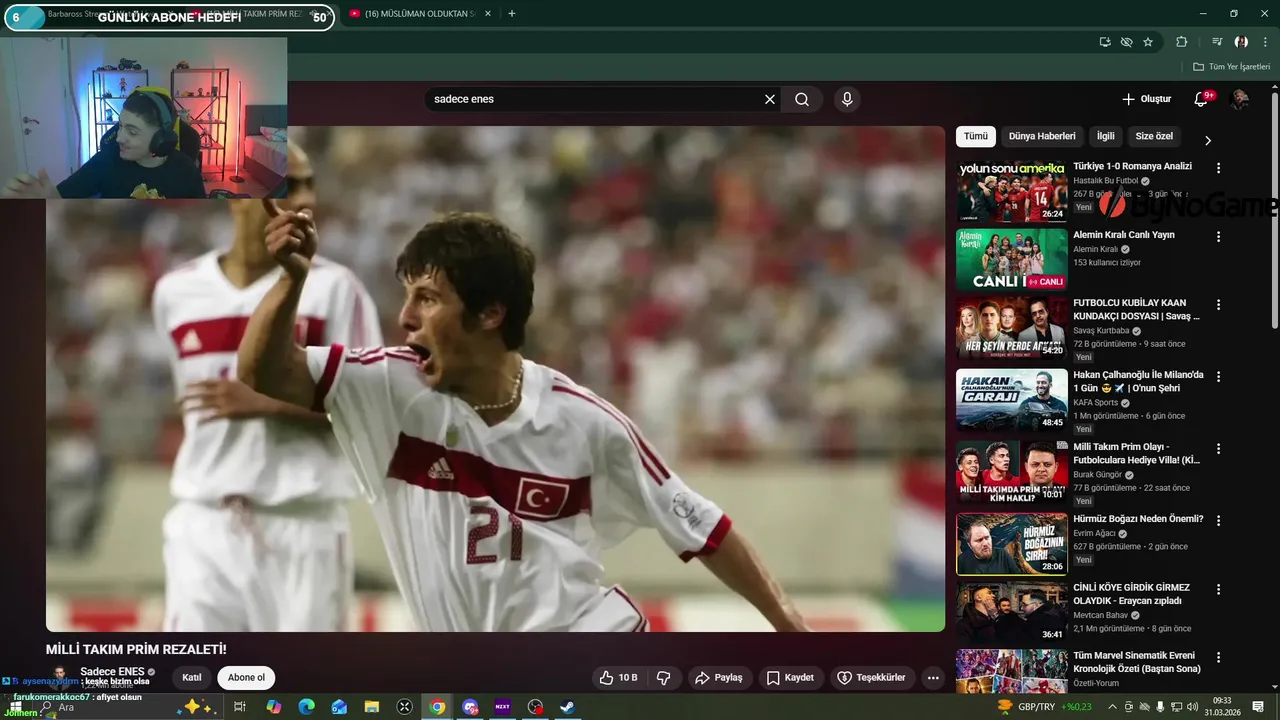Select the Size özel filter chip
1280x720 pixels.
click(x=1154, y=136)
